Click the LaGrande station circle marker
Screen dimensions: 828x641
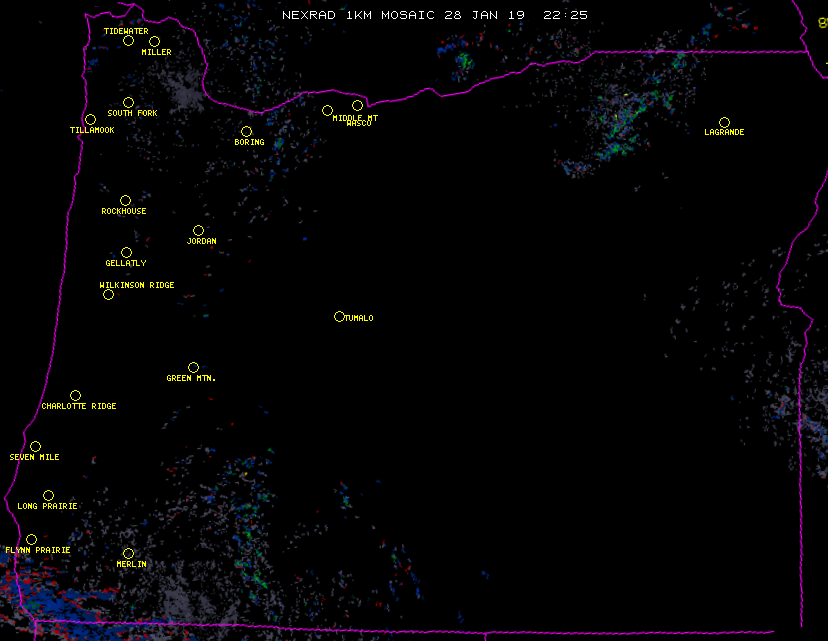(x=724, y=122)
